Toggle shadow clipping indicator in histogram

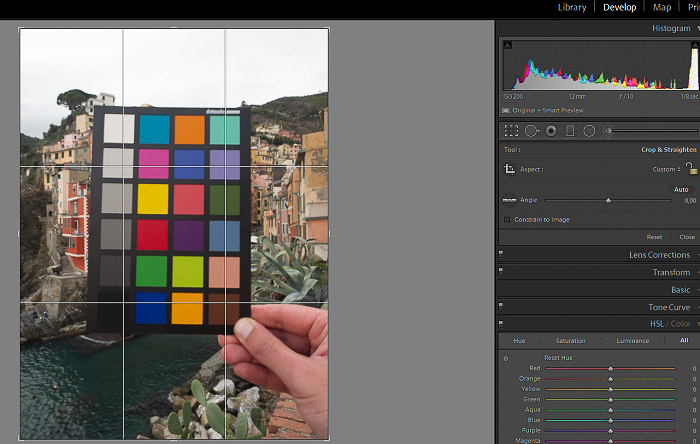point(508,45)
